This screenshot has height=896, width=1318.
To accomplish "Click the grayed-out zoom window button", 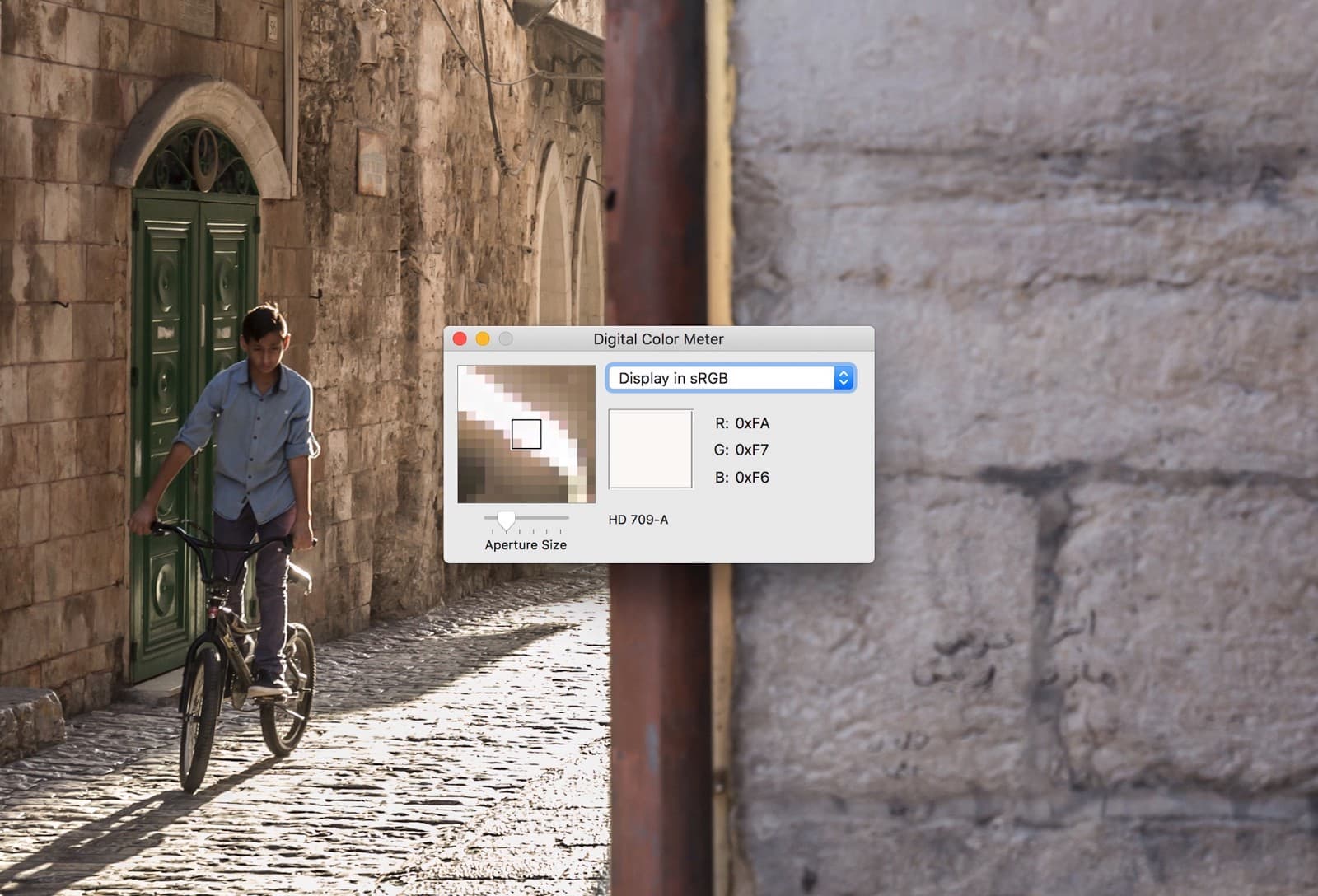I will (506, 338).
